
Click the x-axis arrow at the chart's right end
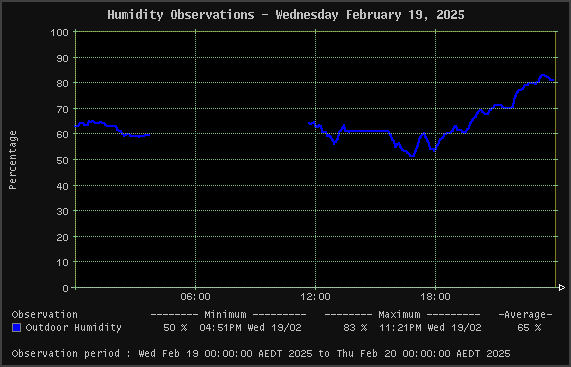tap(562, 288)
